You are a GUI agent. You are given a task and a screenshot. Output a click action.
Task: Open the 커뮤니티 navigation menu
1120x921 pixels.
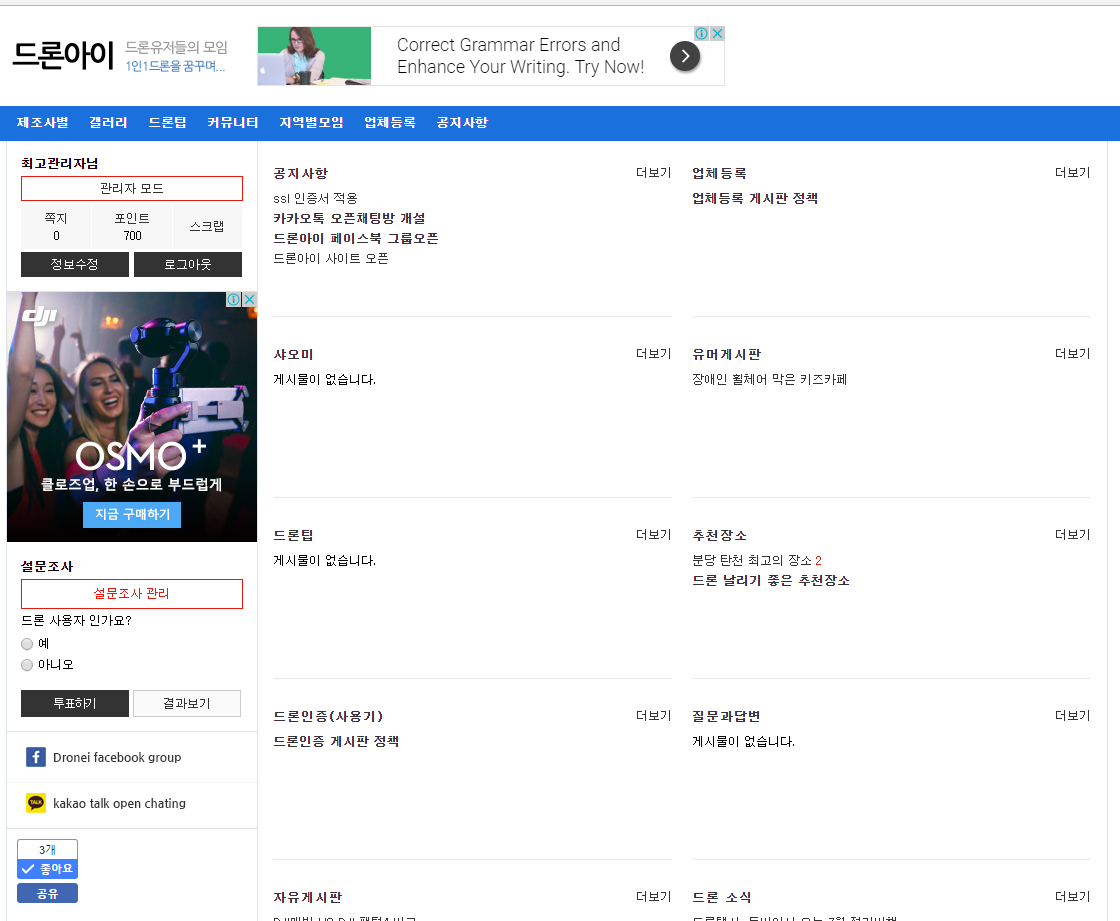pos(233,123)
